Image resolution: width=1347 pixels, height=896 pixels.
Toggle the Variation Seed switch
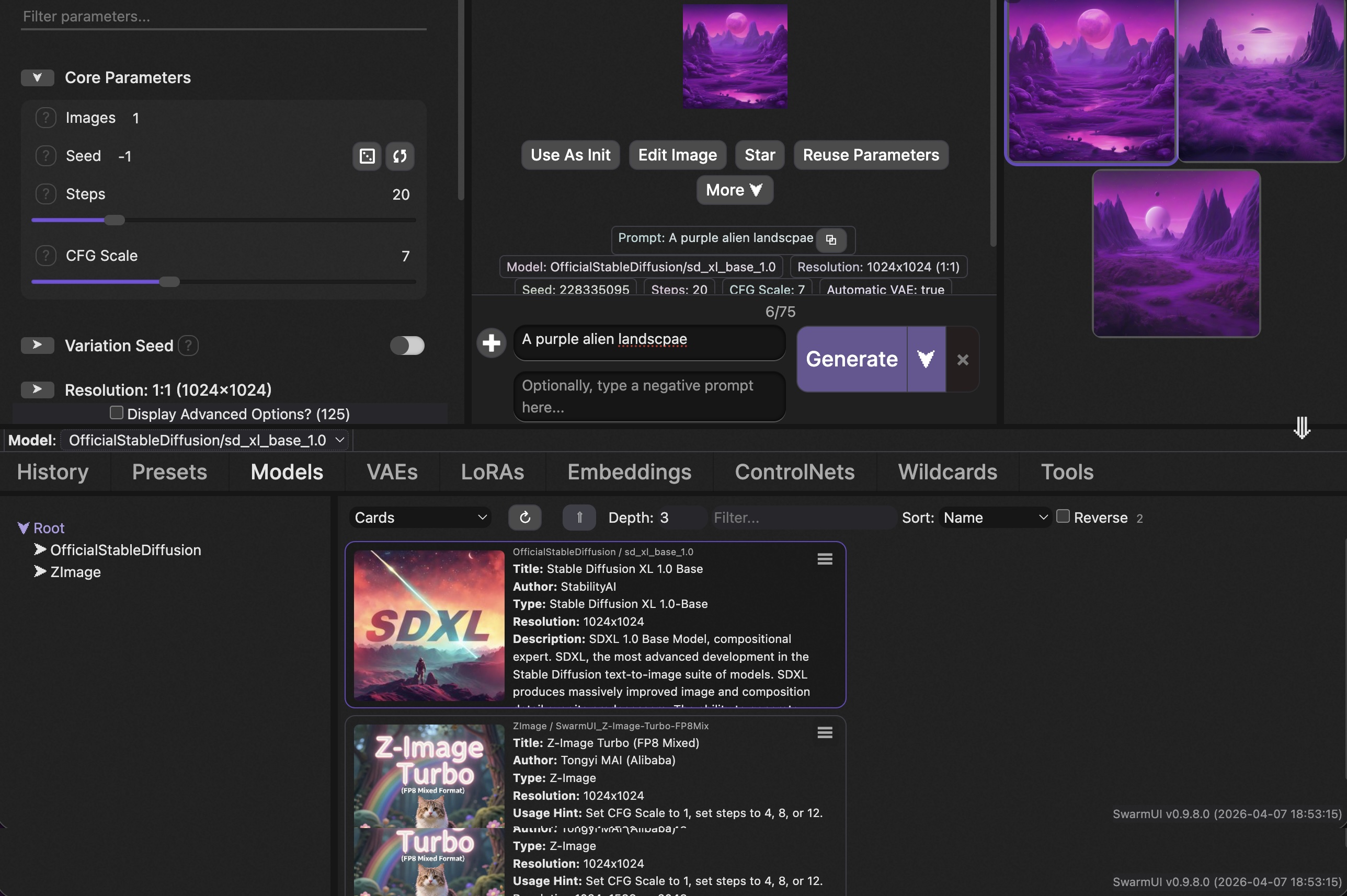[x=407, y=345]
